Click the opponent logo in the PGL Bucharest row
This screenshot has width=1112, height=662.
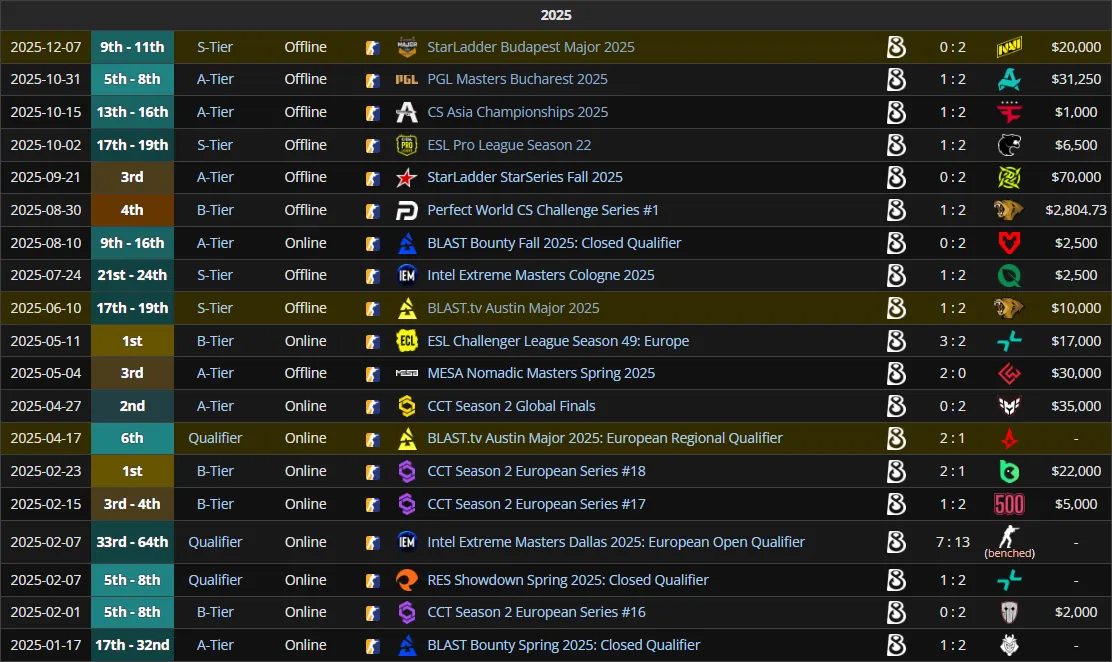click(1009, 79)
